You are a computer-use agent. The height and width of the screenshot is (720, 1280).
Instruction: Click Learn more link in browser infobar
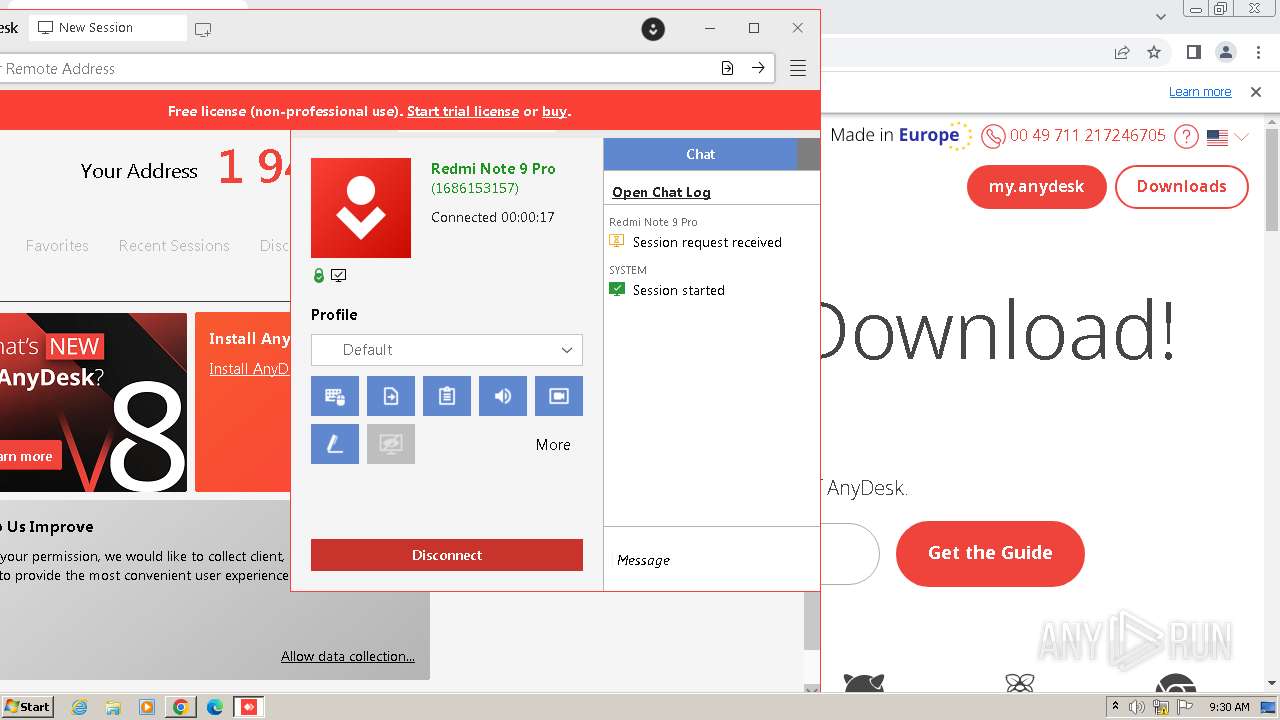point(1200,92)
